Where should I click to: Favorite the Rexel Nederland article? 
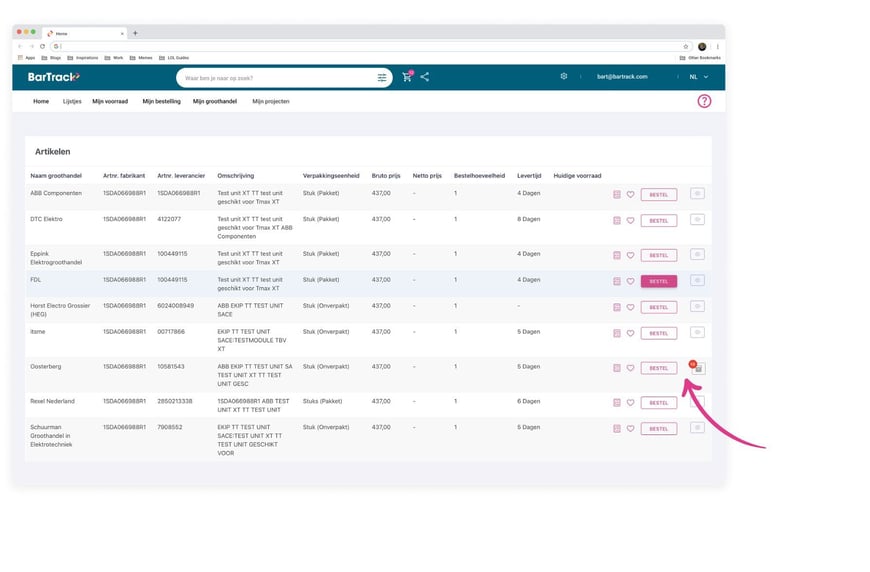point(631,403)
